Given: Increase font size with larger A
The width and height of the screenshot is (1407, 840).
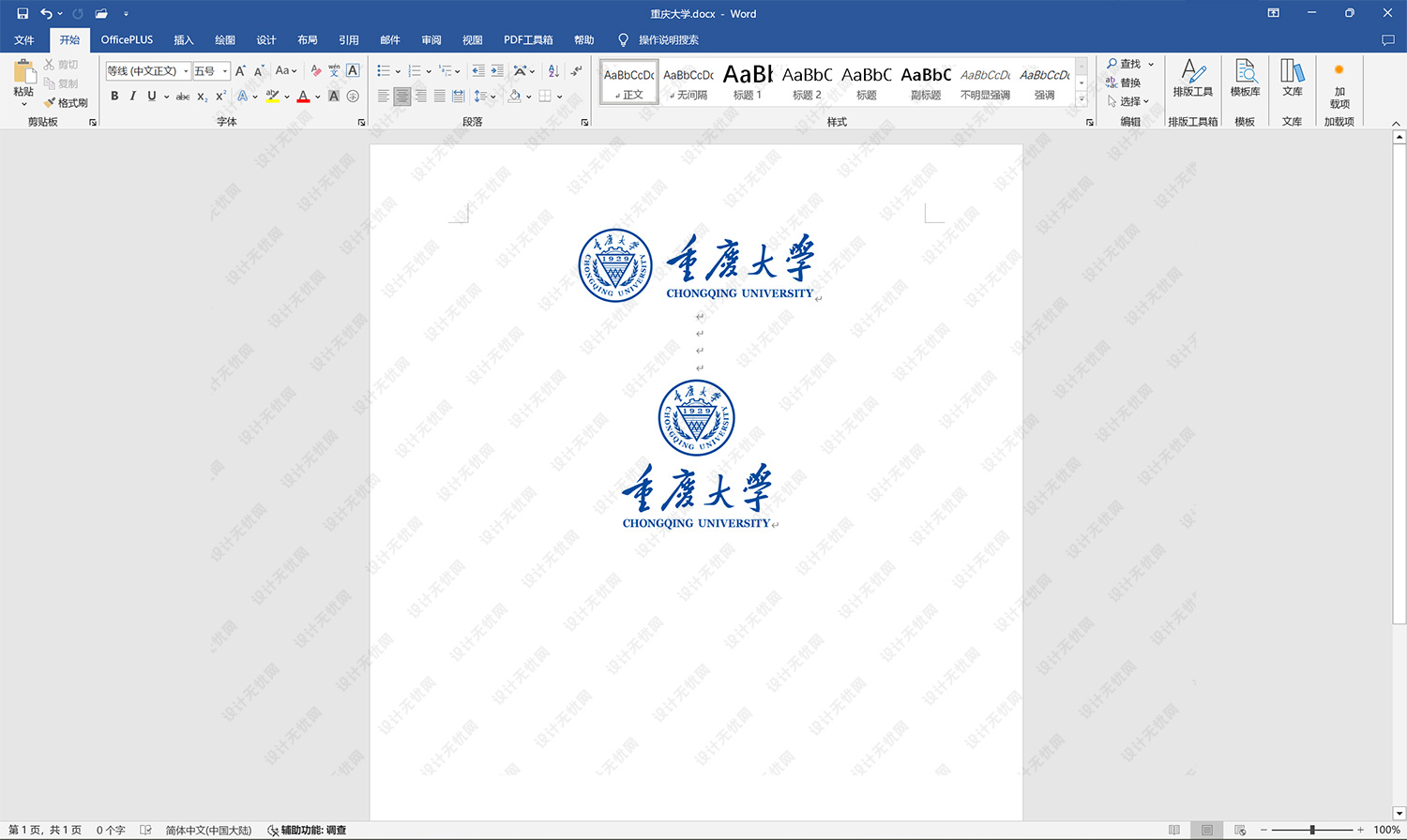Looking at the screenshot, I should point(240,70).
